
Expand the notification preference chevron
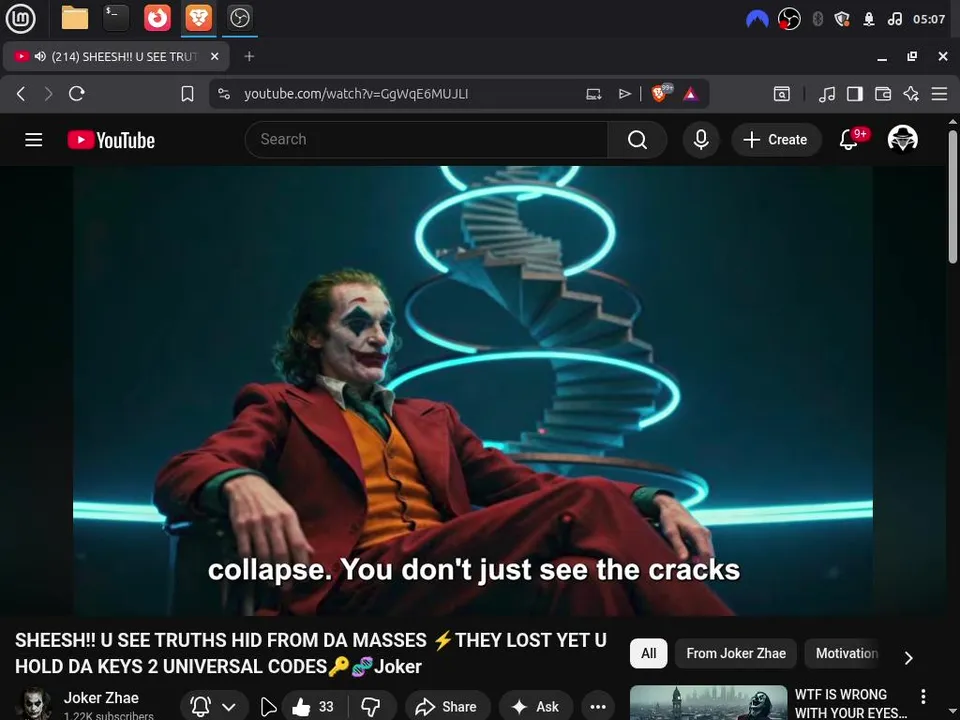[229, 707]
